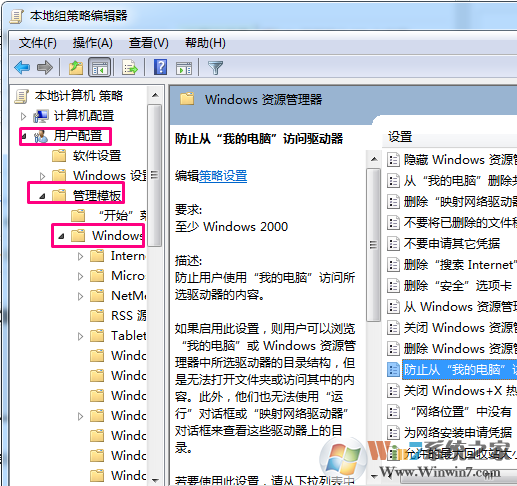Open the 操作(A) menu
This screenshot has width=517, height=486.
(93, 43)
